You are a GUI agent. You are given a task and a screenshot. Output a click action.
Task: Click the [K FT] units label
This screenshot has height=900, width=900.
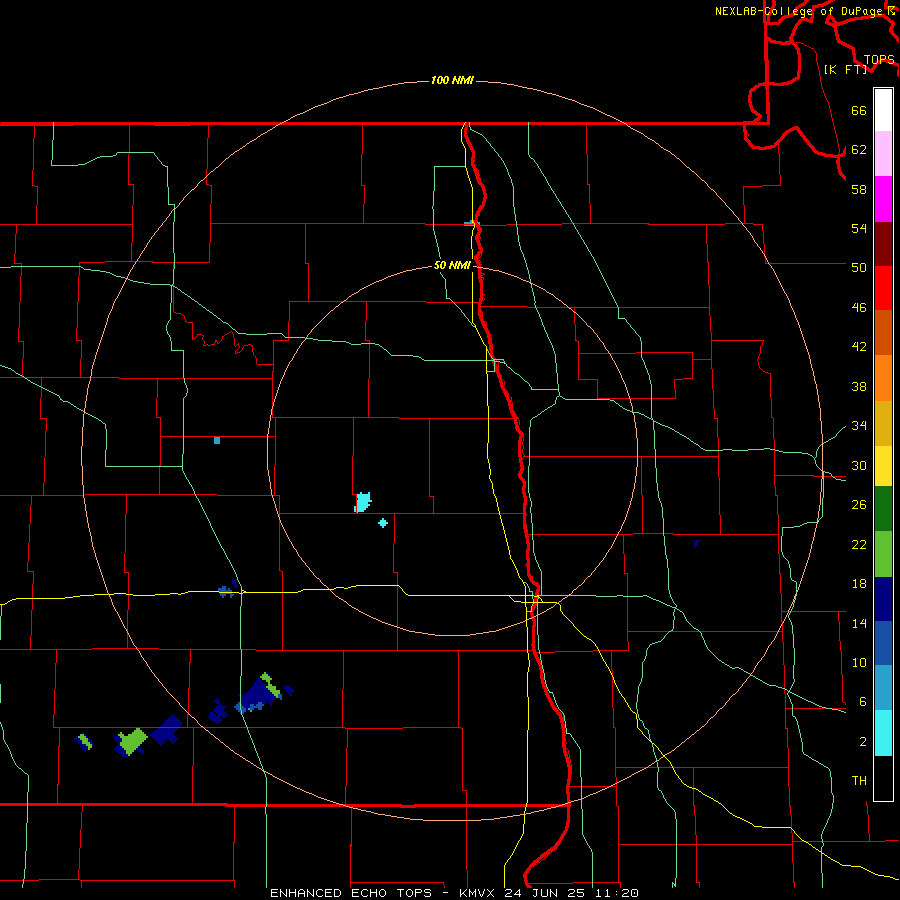(845, 69)
